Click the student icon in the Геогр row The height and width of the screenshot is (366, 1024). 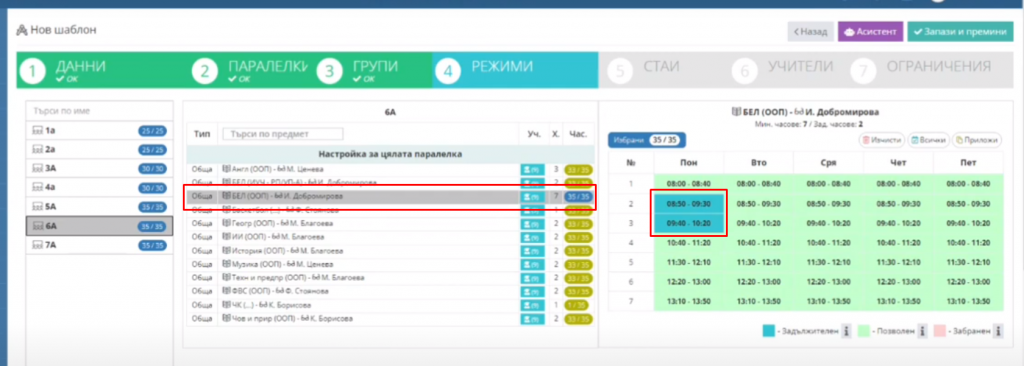click(x=532, y=224)
